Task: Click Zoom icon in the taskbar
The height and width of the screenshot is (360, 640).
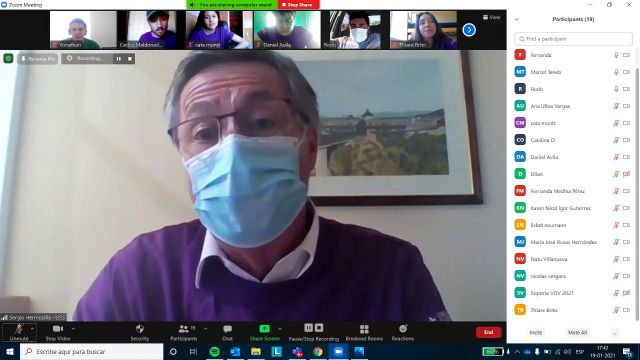Action: coord(338,351)
